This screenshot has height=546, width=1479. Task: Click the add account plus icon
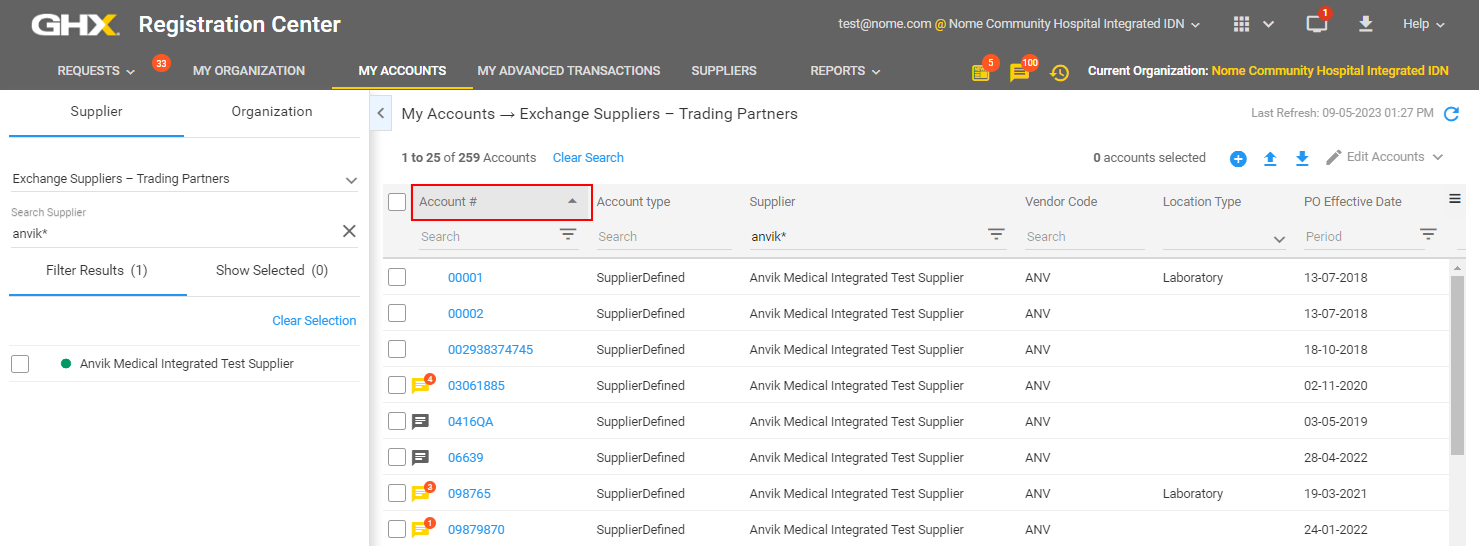[x=1238, y=159]
